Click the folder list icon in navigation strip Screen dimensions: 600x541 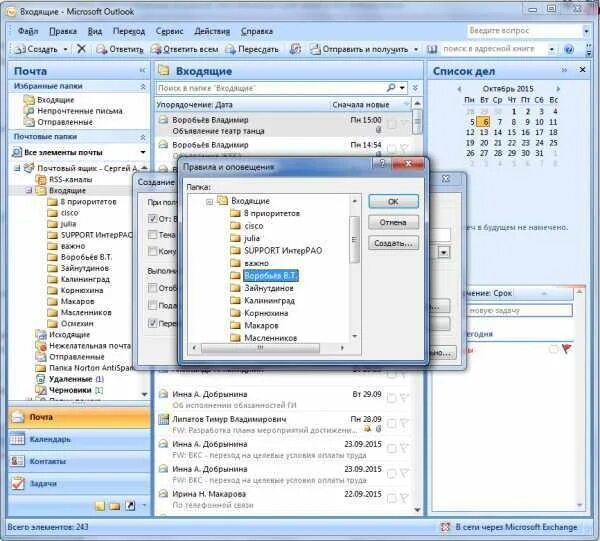[x=115, y=506]
